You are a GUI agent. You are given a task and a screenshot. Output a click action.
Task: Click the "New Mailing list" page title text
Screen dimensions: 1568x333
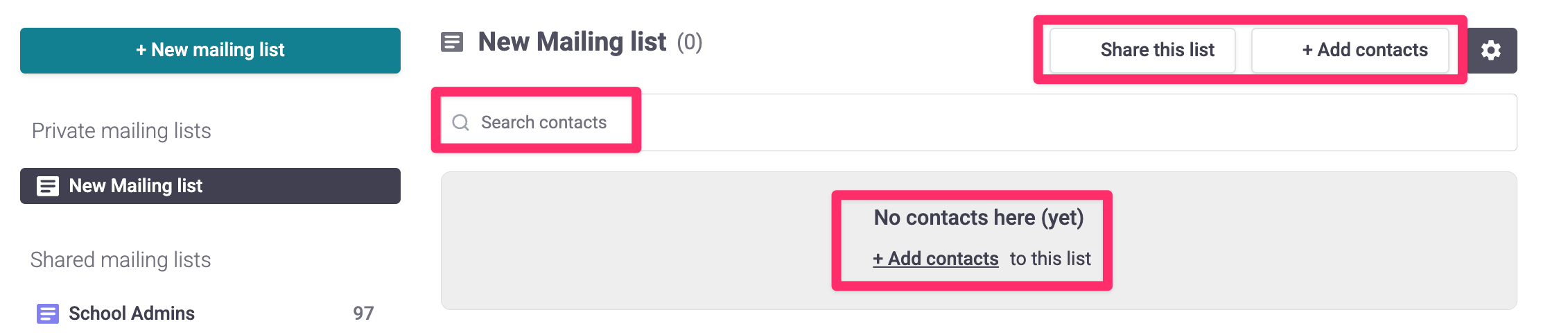tap(572, 42)
